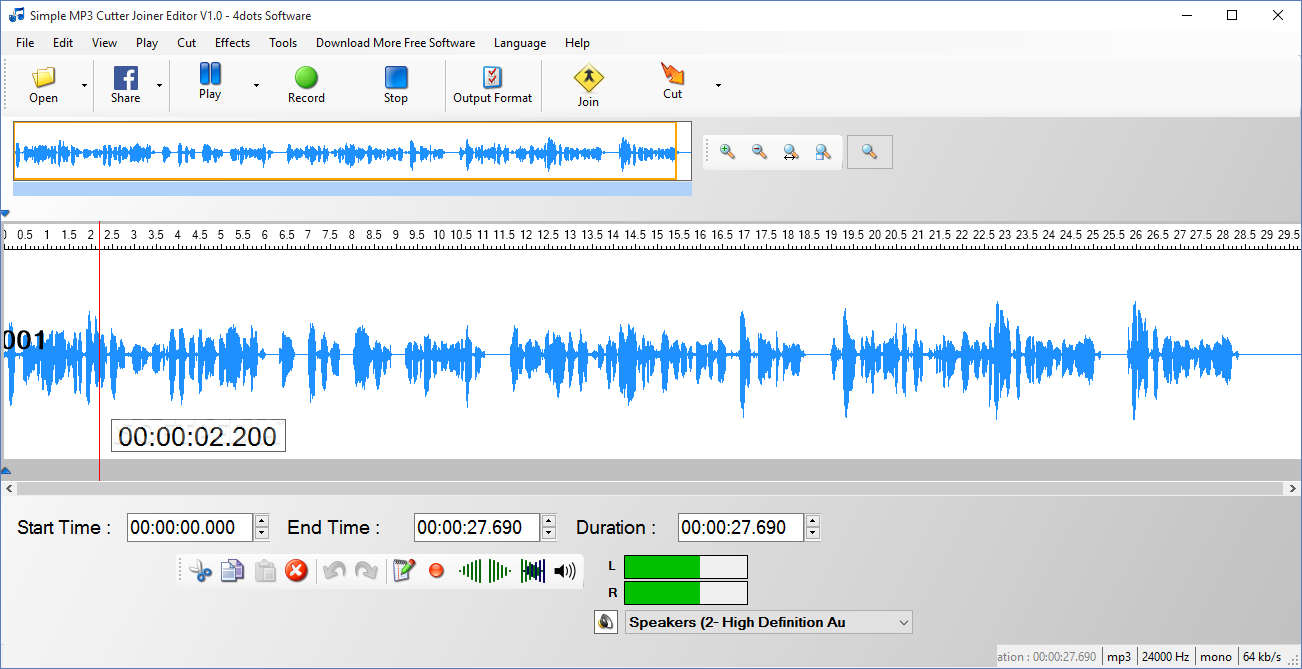Click the notepad edit icon
The width and height of the screenshot is (1302, 669).
[x=404, y=571]
